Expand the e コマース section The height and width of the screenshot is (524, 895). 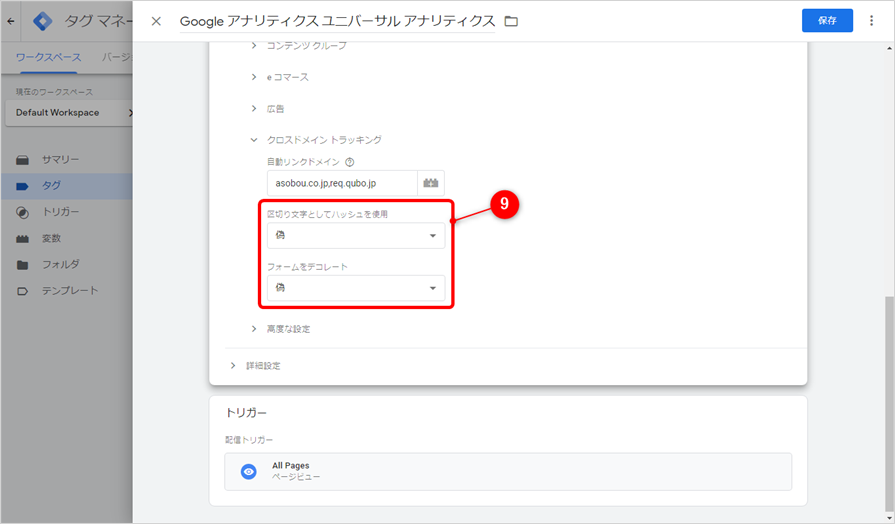(280, 77)
